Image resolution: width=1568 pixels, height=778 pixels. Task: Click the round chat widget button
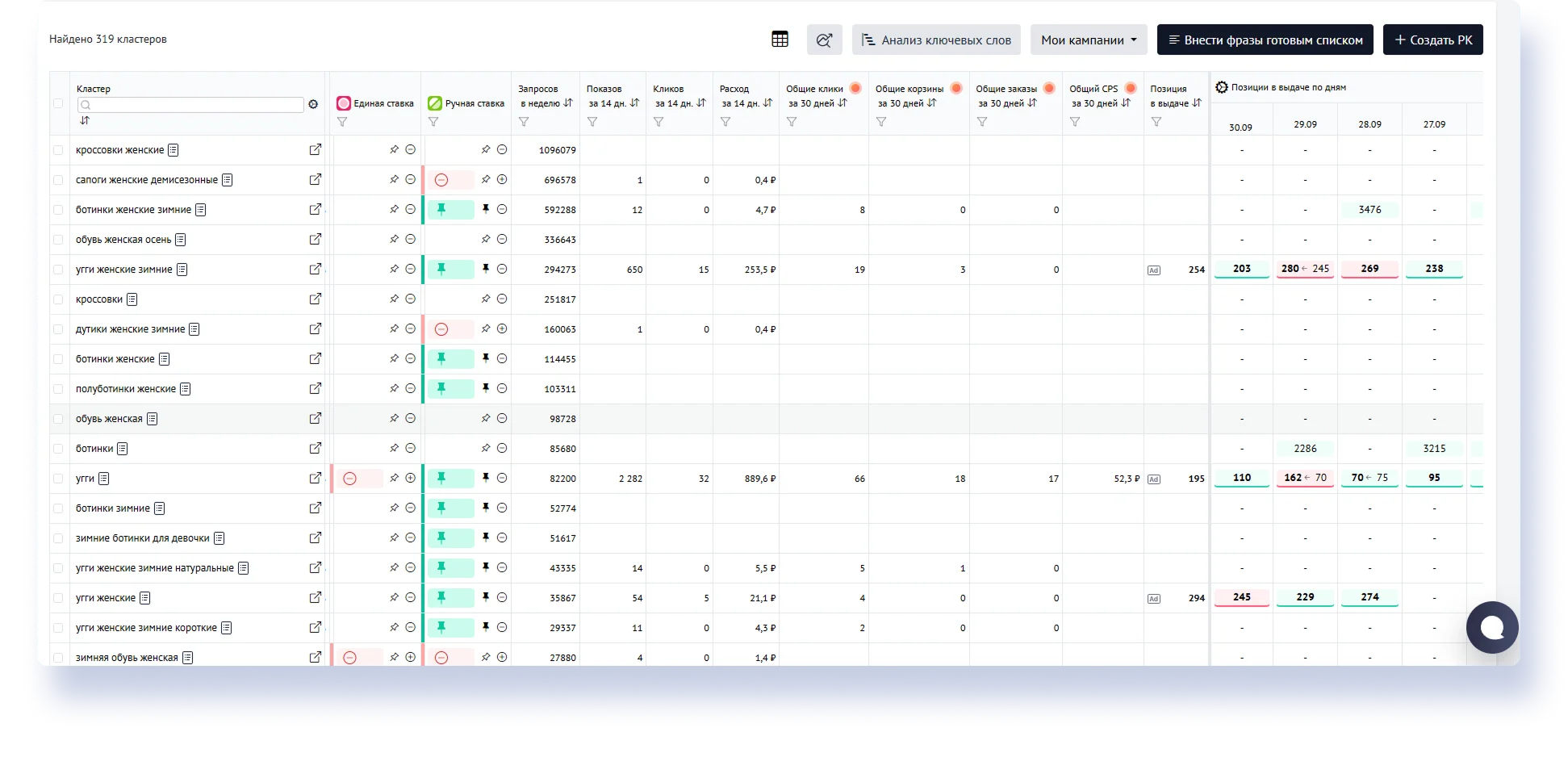coord(1491,627)
